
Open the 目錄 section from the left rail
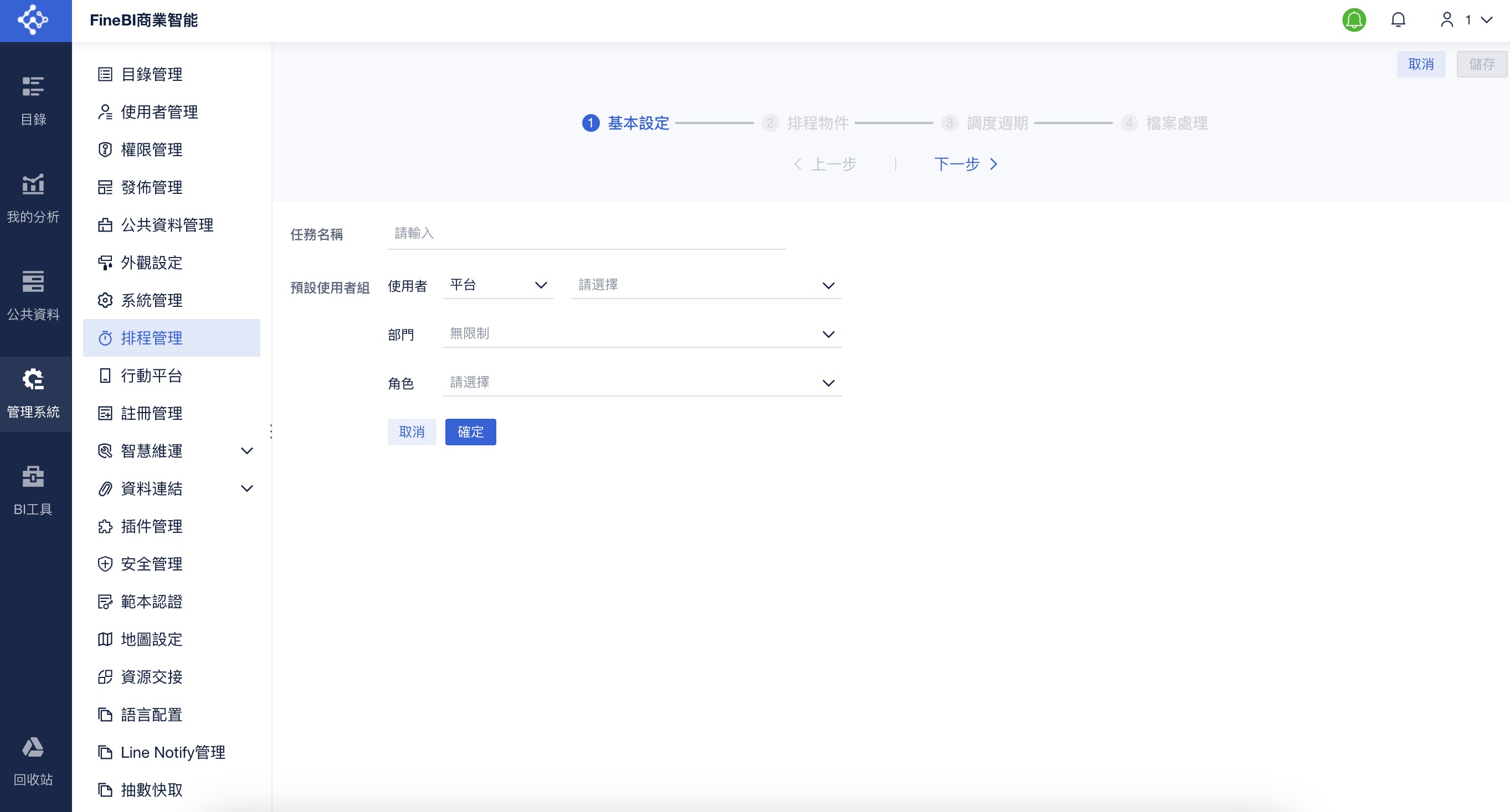tap(33, 101)
